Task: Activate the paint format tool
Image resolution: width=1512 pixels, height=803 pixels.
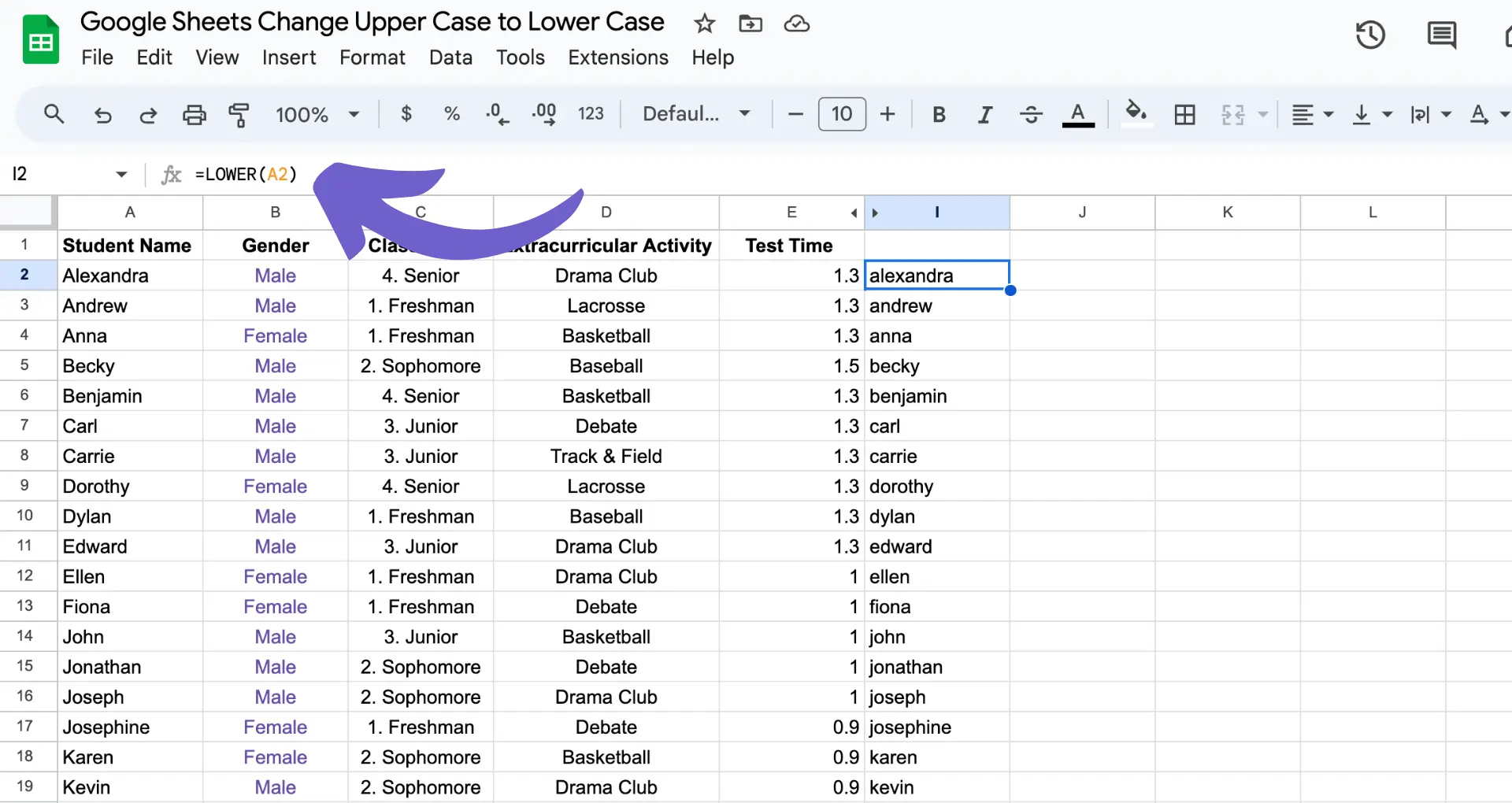Action: click(239, 115)
